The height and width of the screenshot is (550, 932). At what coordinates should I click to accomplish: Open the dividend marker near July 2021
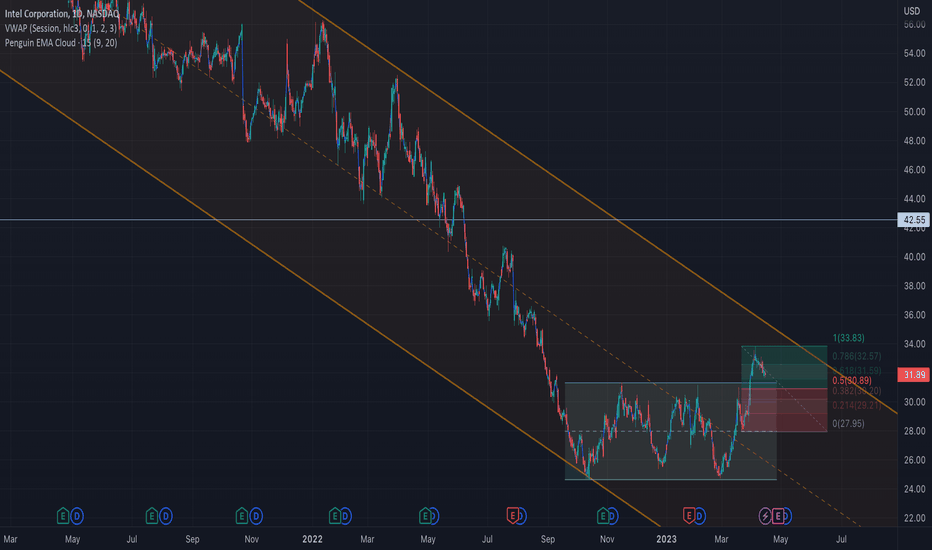(166, 516)
